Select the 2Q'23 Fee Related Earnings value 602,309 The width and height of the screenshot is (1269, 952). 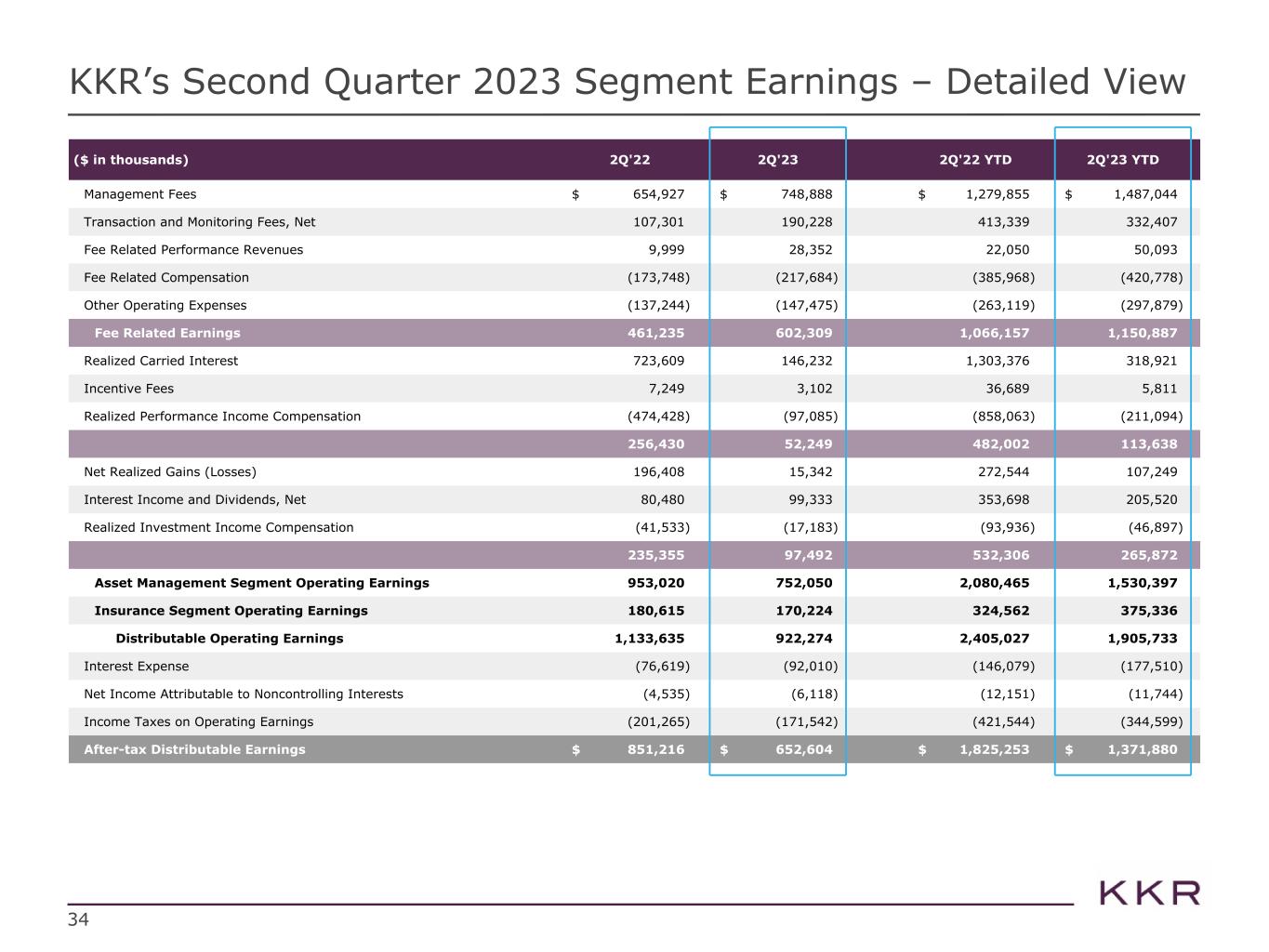[x=802, y=333]
